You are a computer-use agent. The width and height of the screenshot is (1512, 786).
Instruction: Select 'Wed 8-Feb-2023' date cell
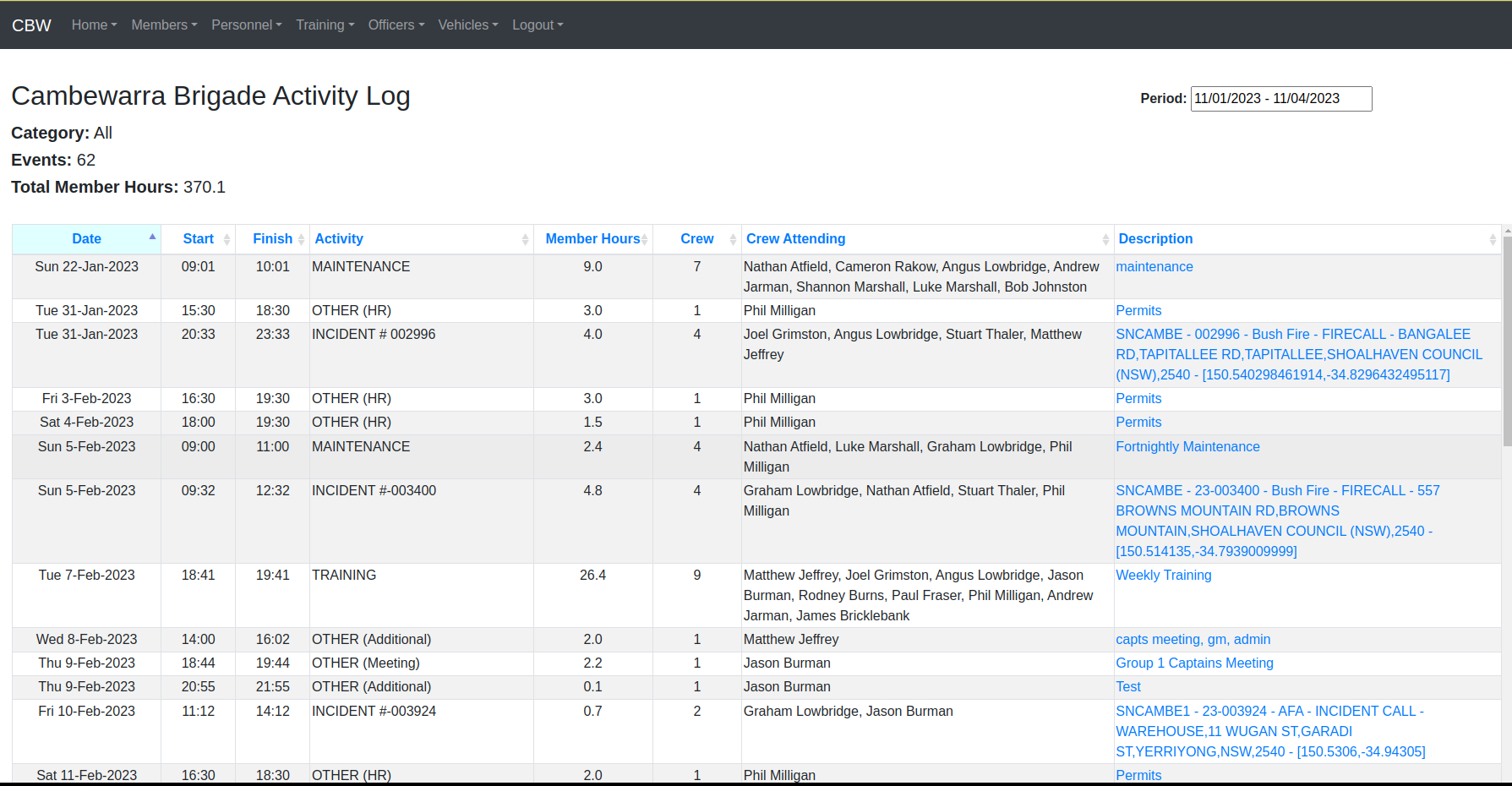click(86, 640)
